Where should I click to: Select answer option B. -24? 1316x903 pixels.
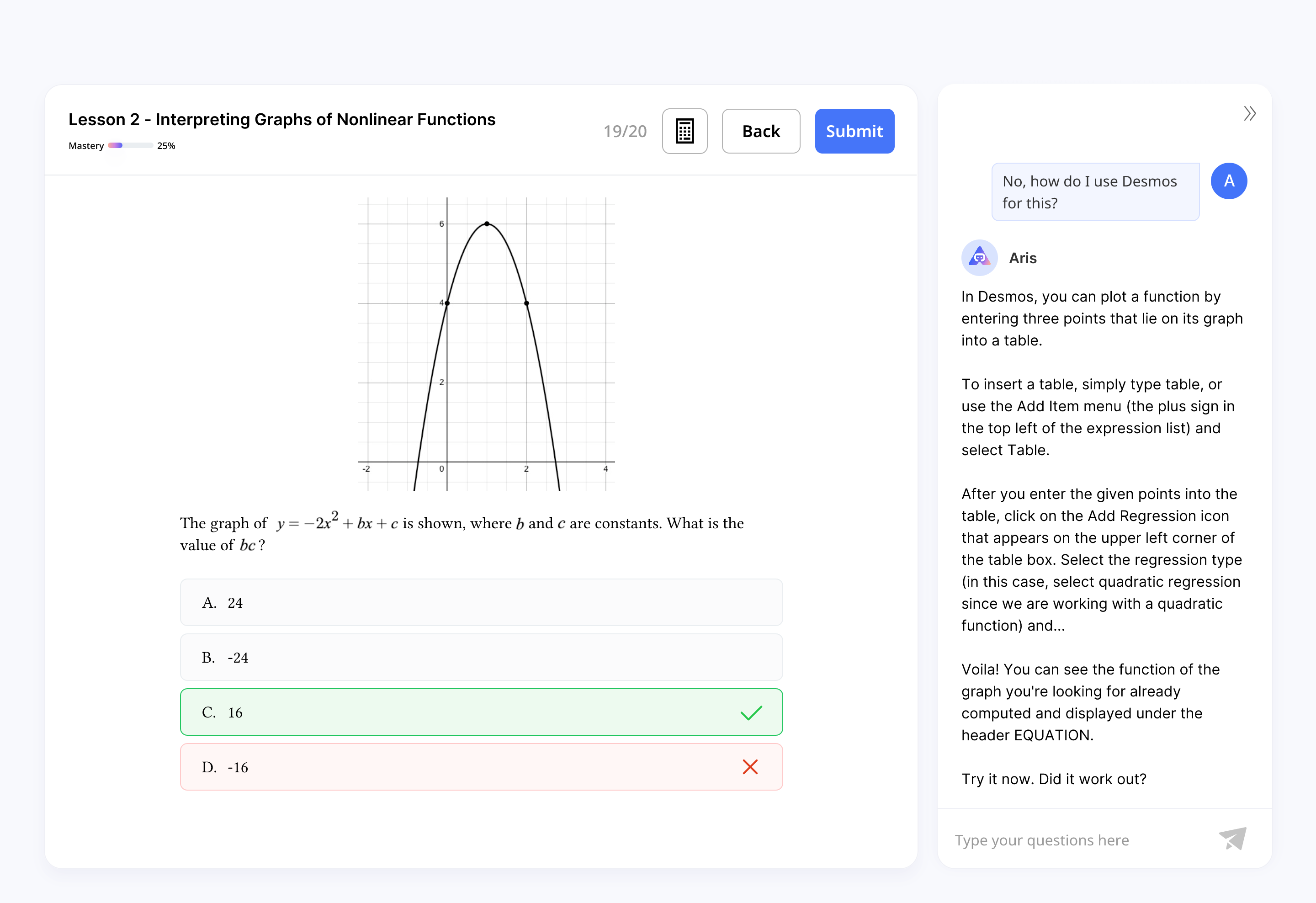click(x=481, y=657)
